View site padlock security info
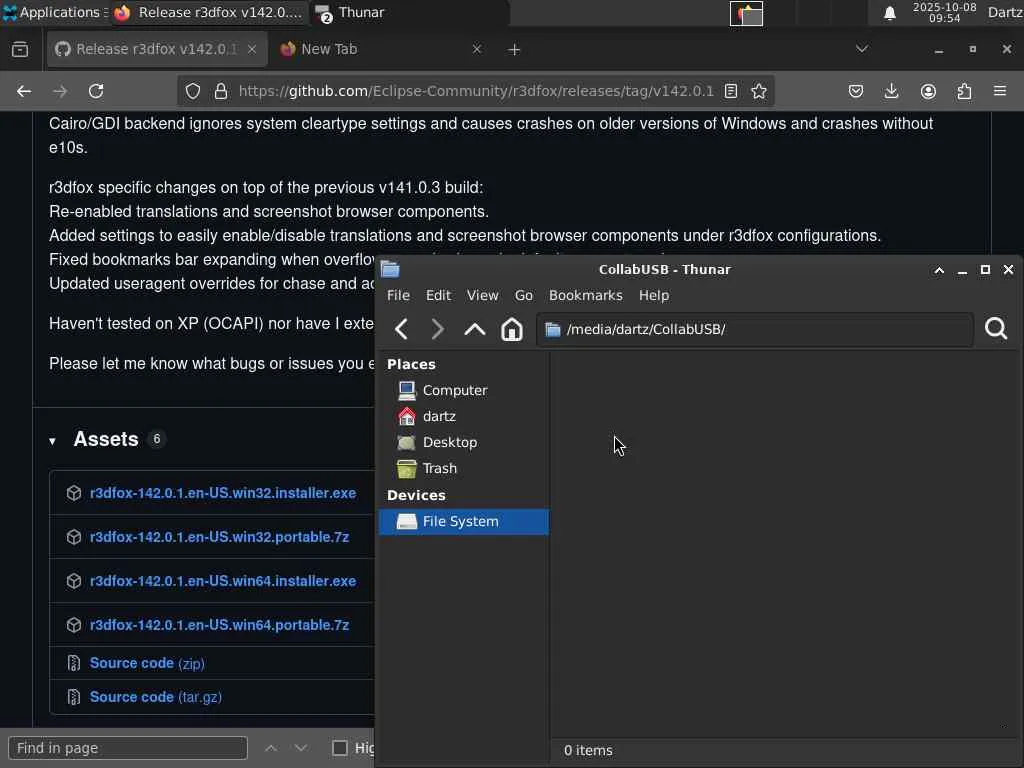This screenshot has width=1024, height=768. pos(221,91)
